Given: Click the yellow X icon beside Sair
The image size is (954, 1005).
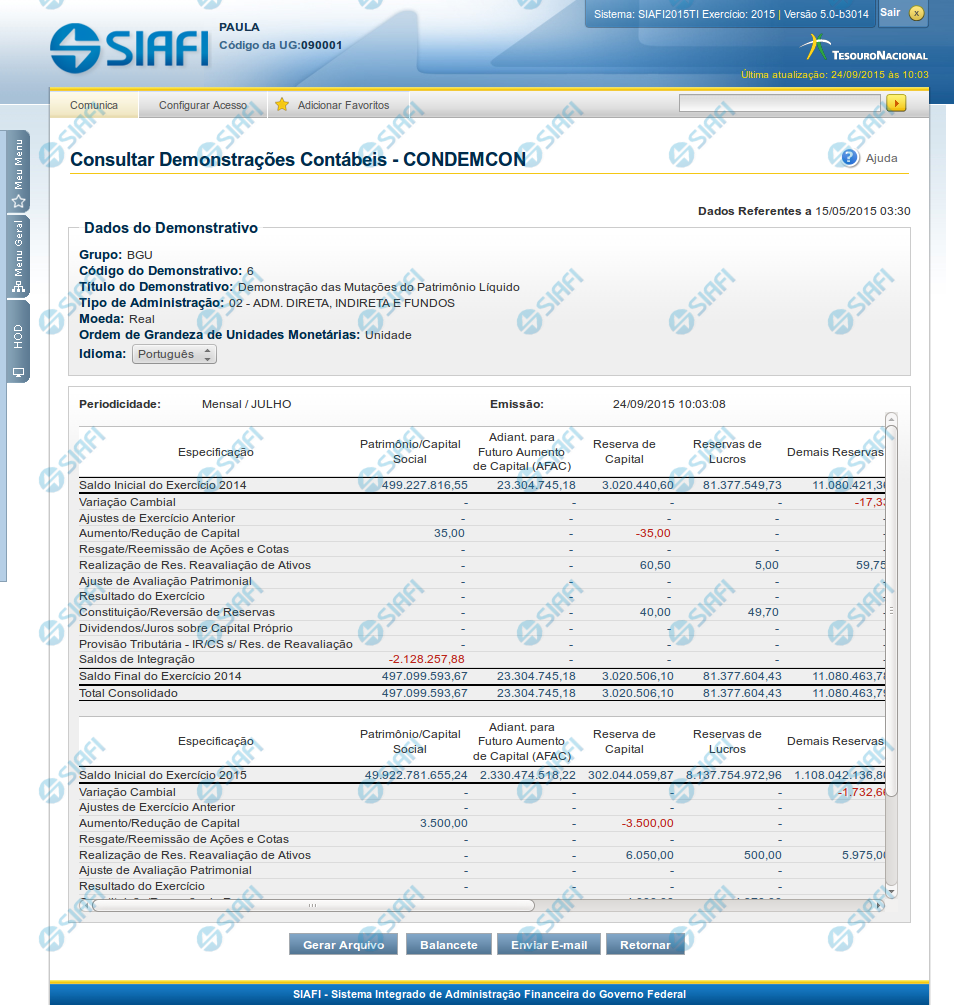Looking at the screenshot, I should pyautogui.click(x=916, y=13).
